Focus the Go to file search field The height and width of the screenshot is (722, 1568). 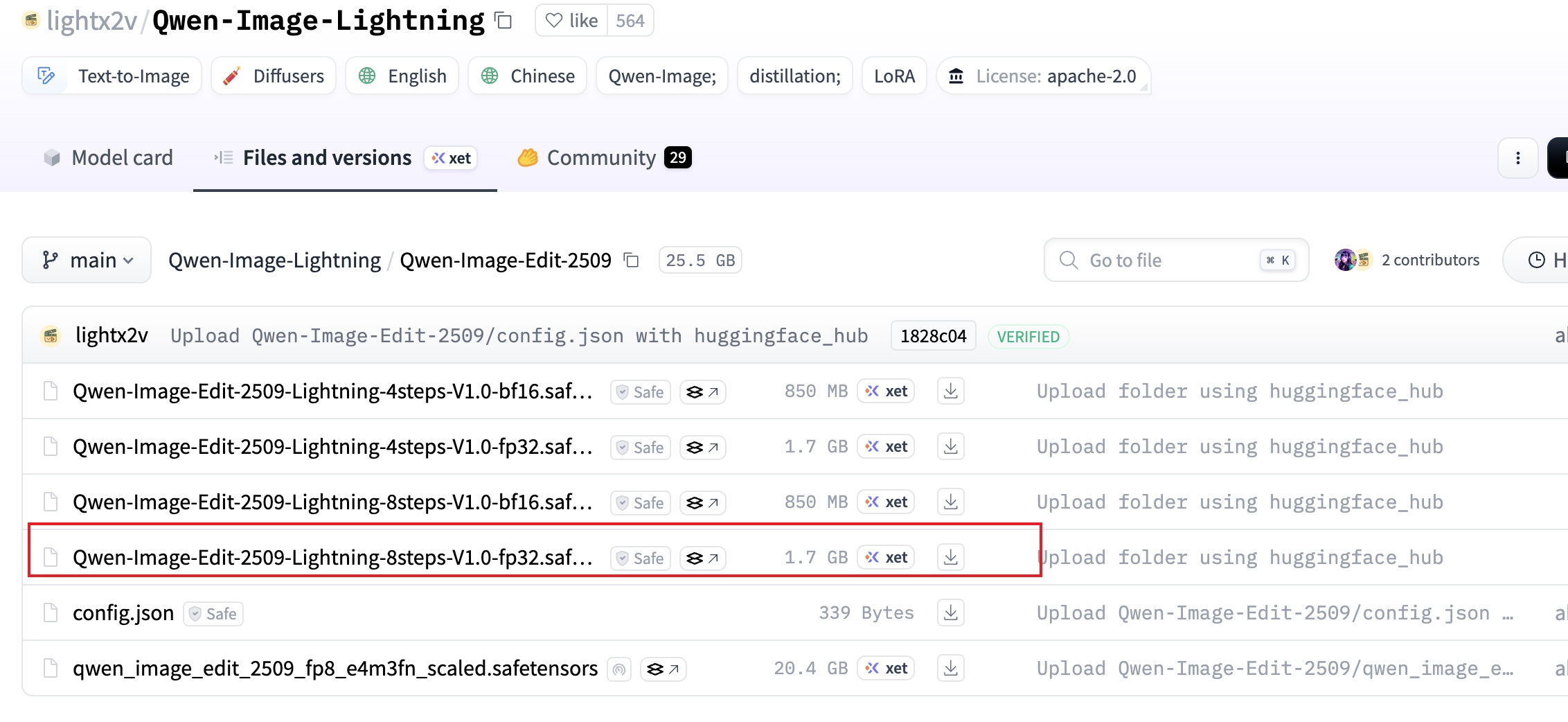point(1176,260)
